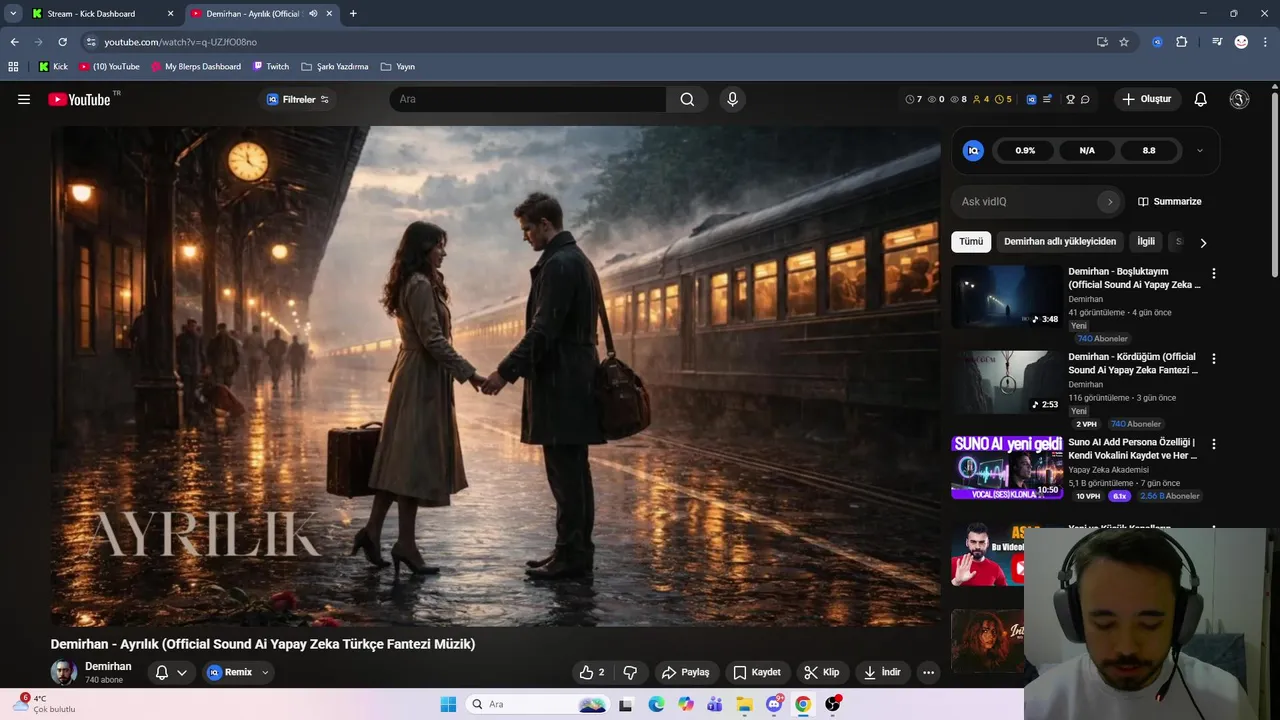Open site information icon in address bar
The height and width of the screenshot is (720, 1280).
point(90,42)
